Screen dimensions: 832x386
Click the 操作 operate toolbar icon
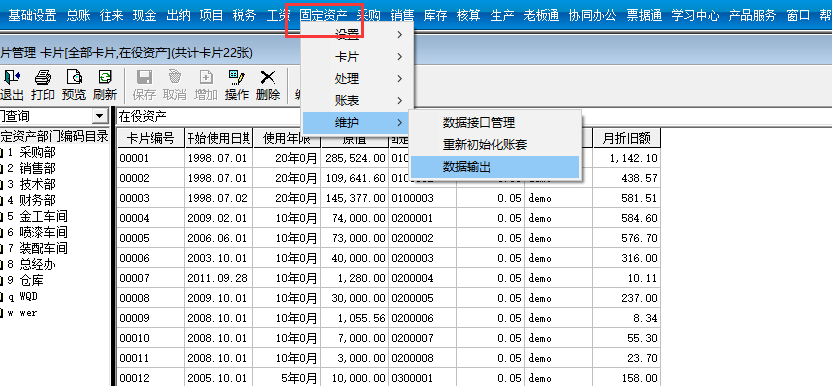[237, 85]
